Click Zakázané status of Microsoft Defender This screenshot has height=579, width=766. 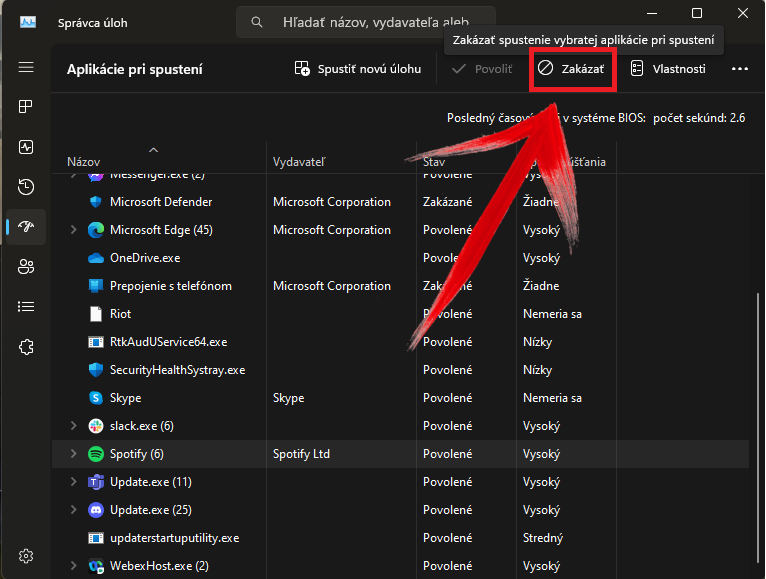[447, 202]
